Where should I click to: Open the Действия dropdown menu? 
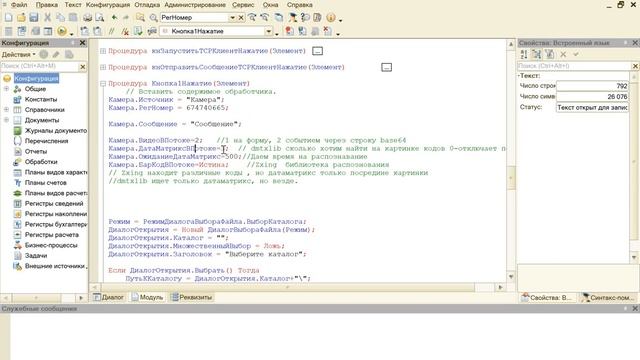[18, 54]
